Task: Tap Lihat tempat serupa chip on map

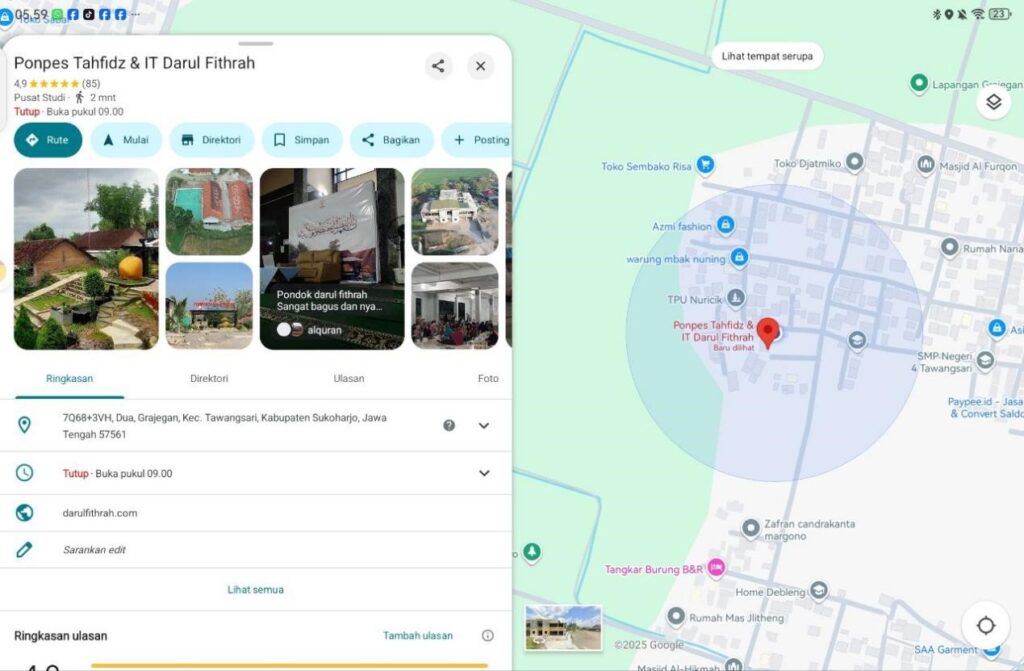Action: pyautogui.click(x=767, y=56)
